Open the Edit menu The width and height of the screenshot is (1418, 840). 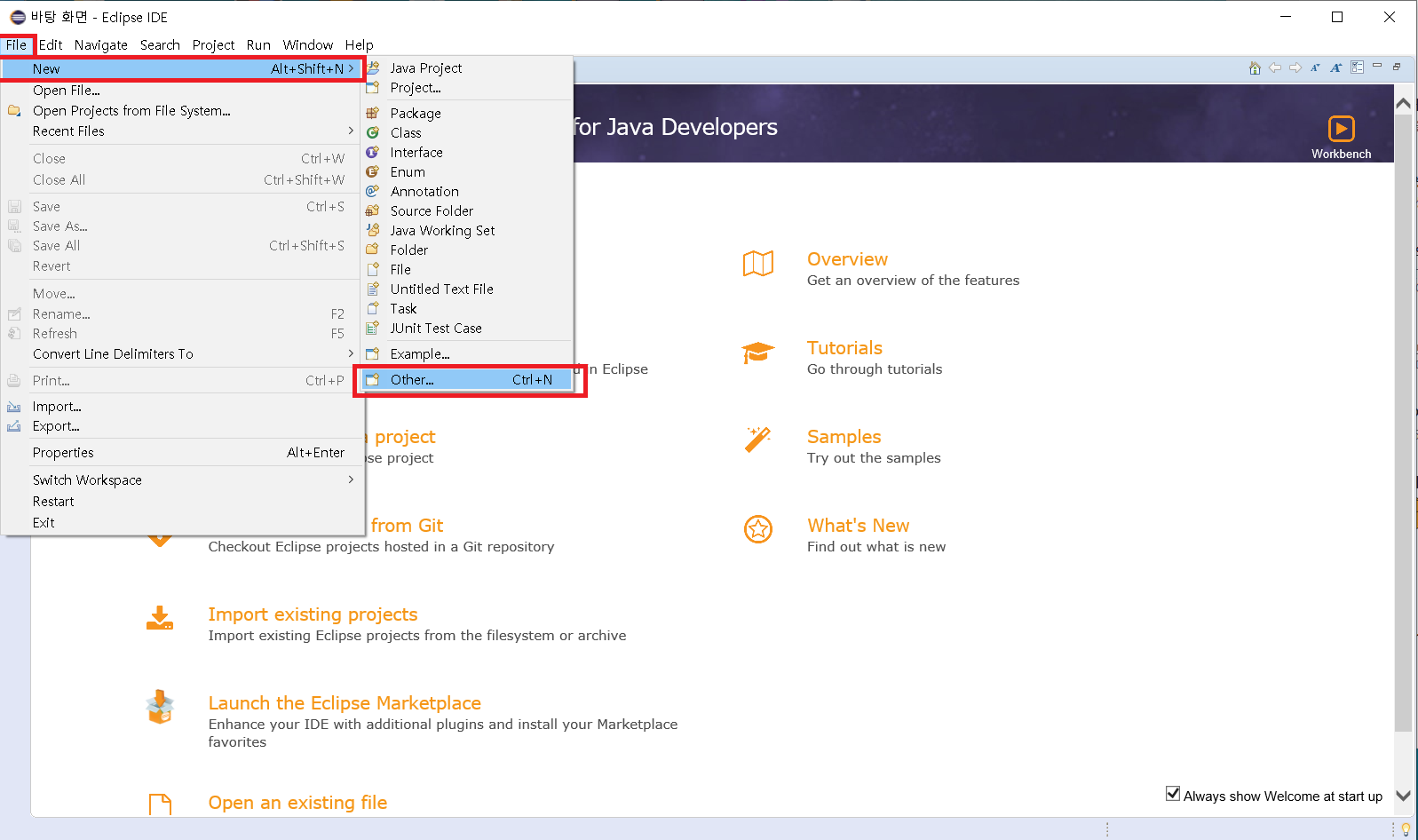coord(51,44)
